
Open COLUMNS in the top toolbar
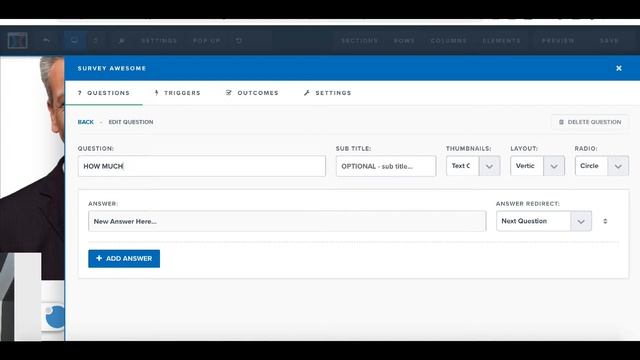[449, 40]
